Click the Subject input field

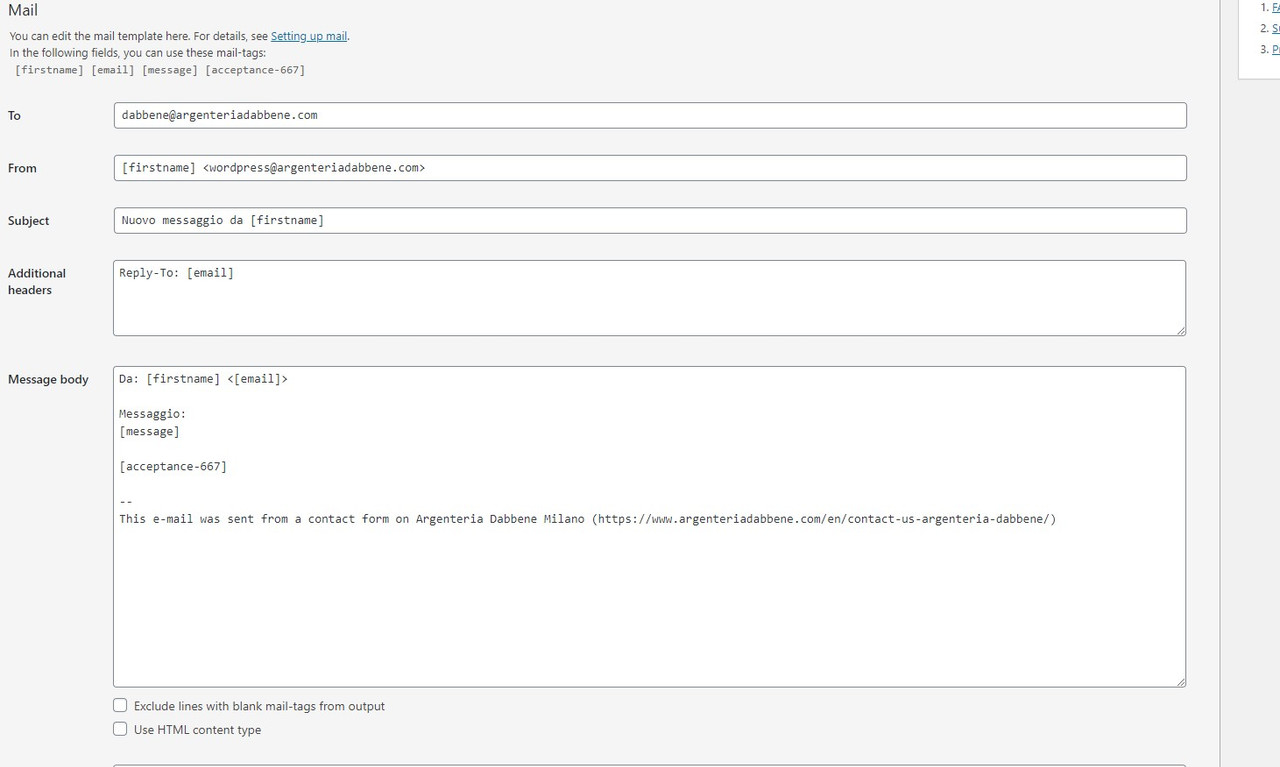650,220
